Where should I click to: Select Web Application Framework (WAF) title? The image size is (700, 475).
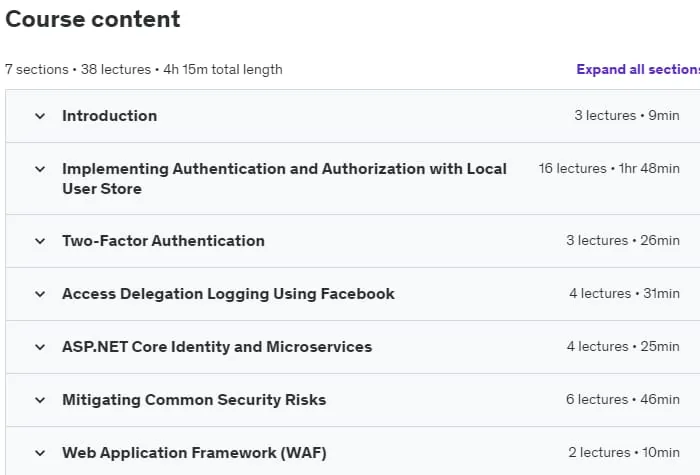coord(194,453)
